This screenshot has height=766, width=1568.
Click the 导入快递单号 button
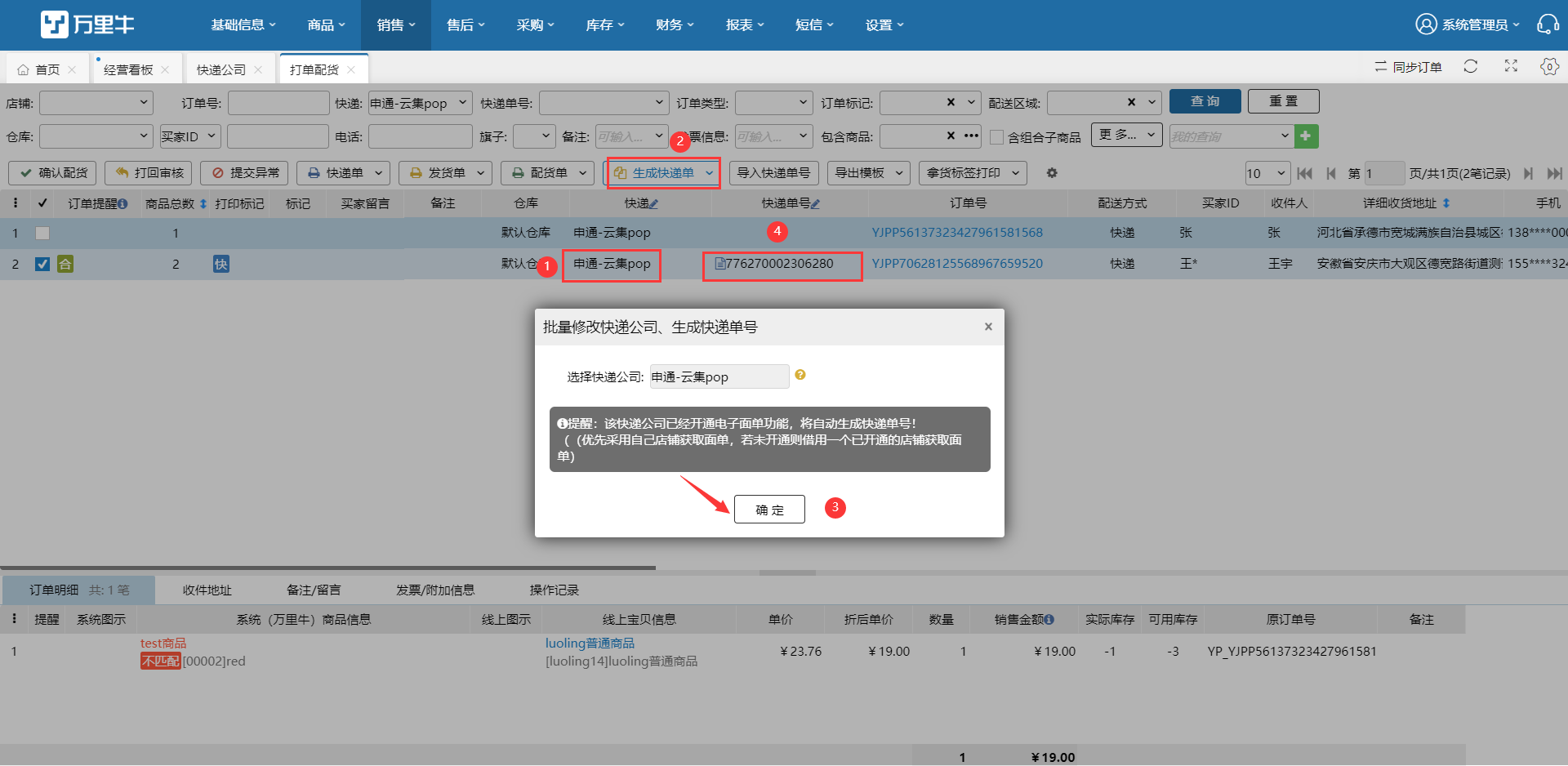click(773, 173)
